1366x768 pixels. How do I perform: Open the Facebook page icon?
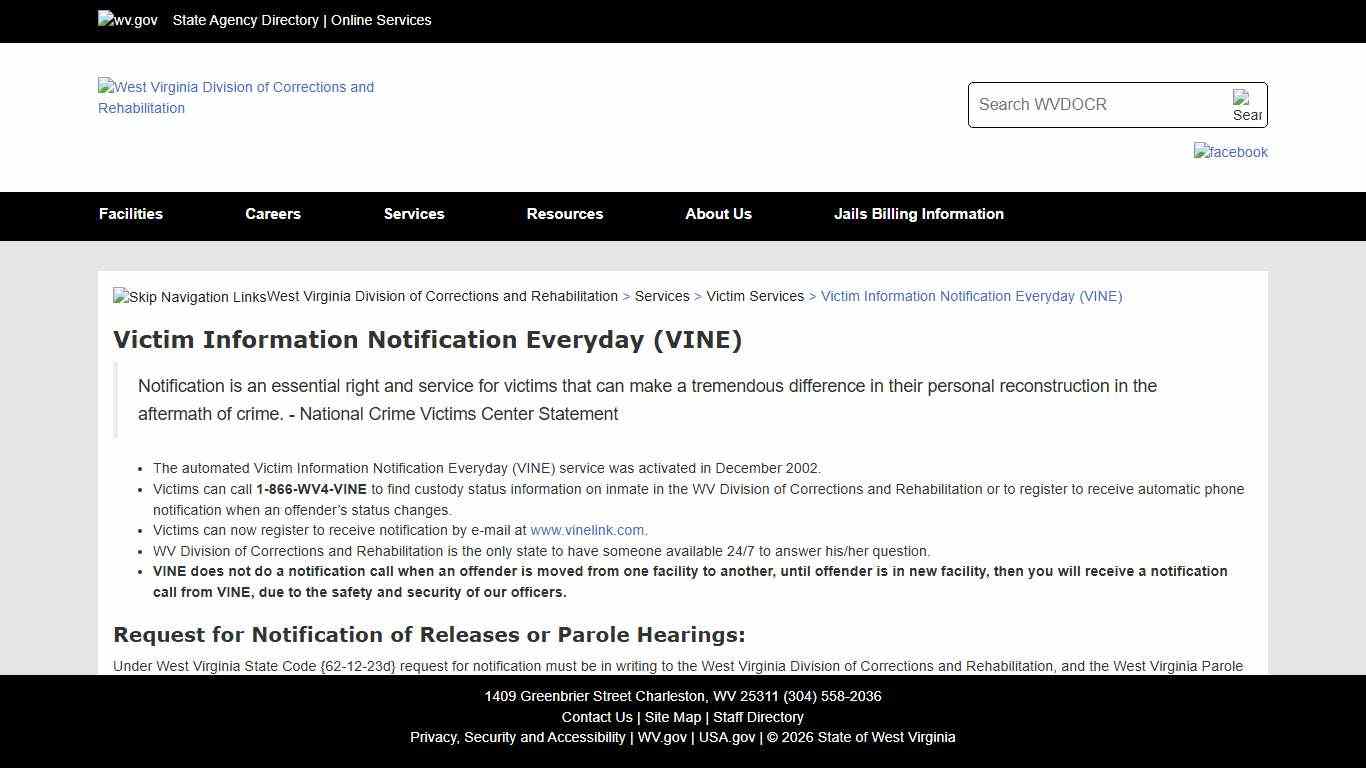(x=1230, y=152)
